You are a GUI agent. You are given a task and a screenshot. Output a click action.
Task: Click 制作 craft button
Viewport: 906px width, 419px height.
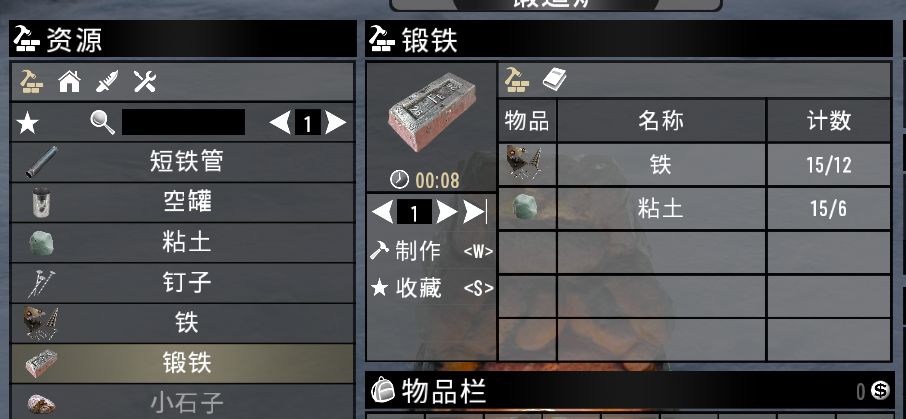click(x=432, y=251)
